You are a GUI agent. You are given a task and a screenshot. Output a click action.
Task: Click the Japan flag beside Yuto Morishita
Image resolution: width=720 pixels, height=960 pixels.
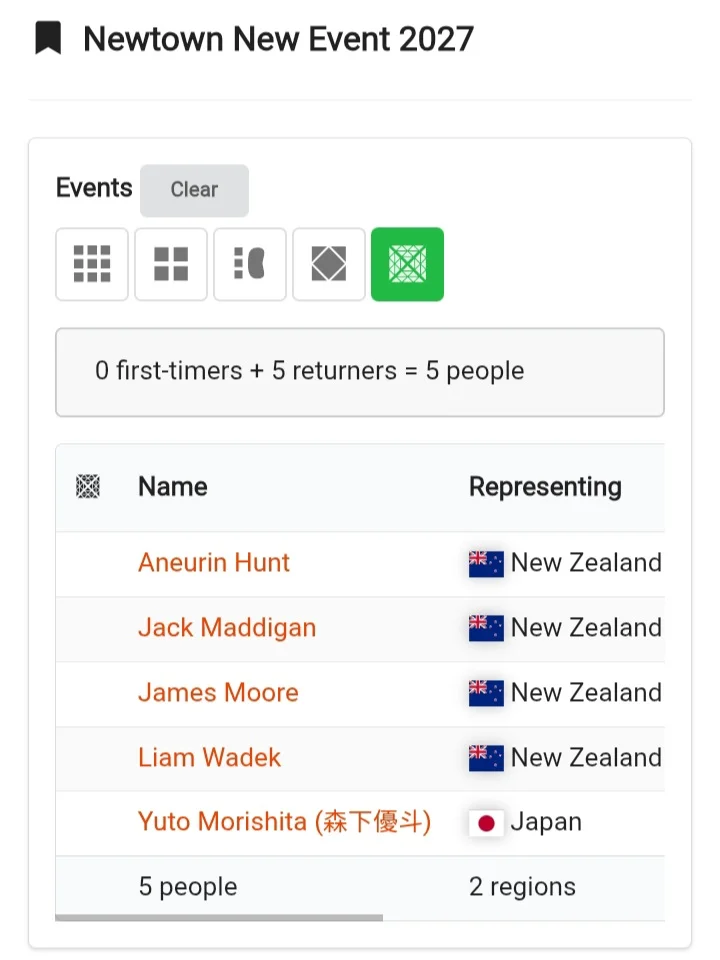pyautogui.click(x=486, y=823)
